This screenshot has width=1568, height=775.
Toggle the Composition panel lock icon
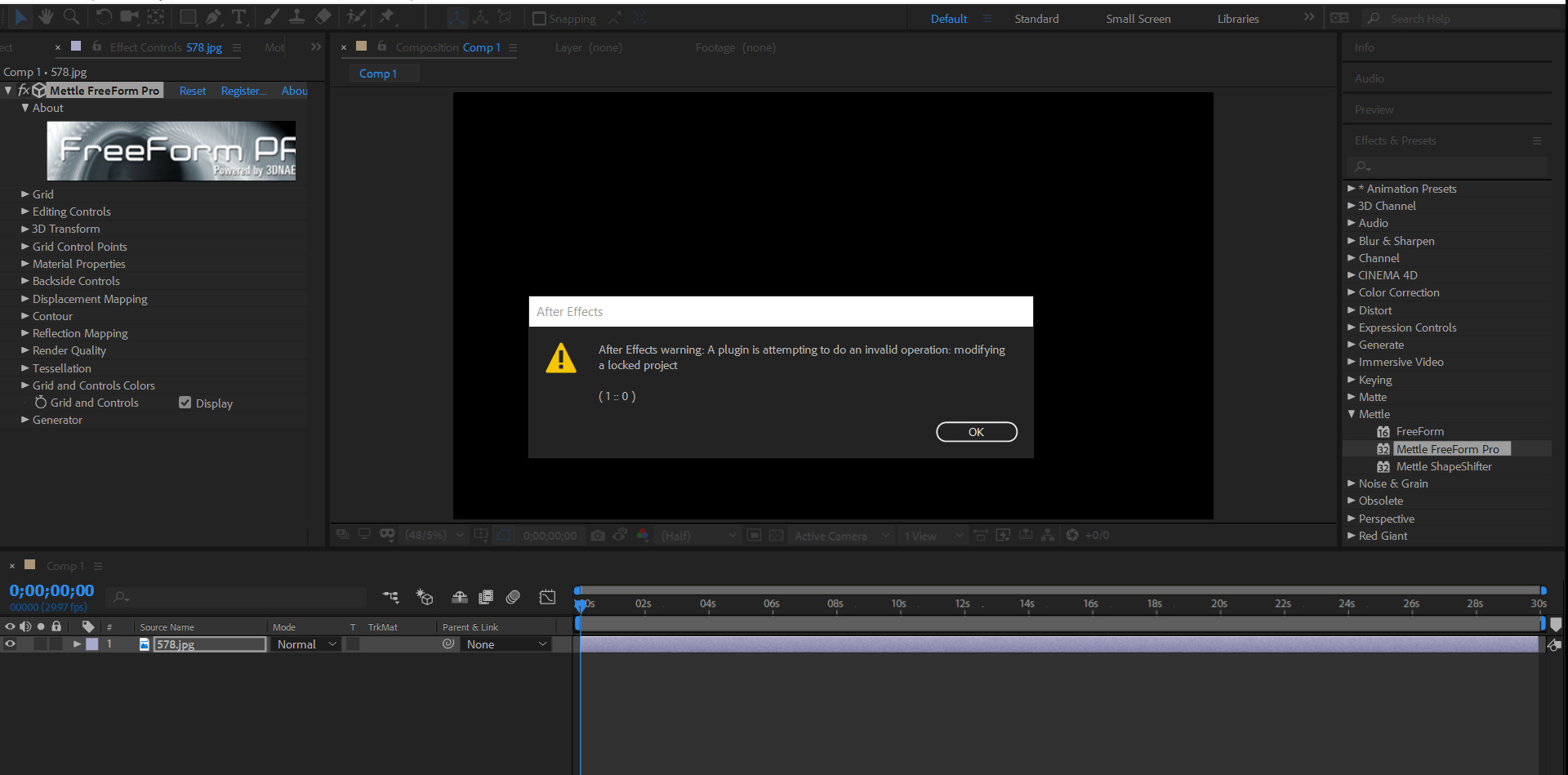(382, 47)
